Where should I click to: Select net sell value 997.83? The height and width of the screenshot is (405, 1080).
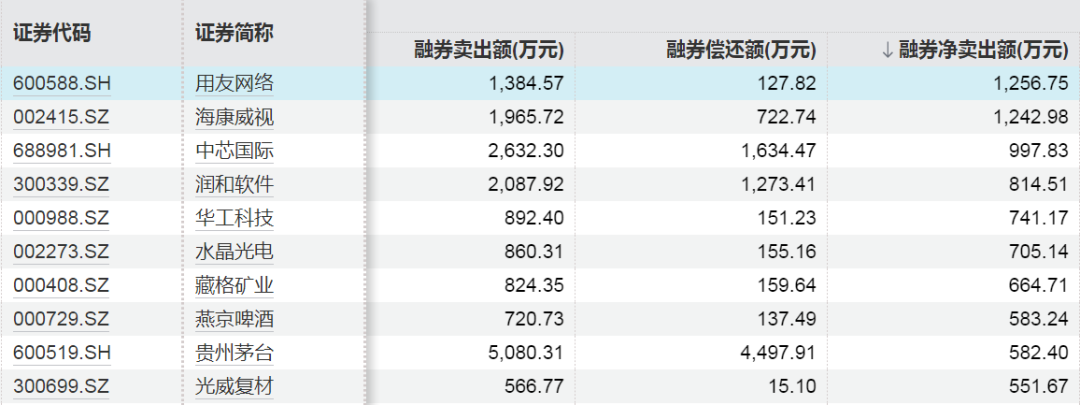pos(1039,151)
